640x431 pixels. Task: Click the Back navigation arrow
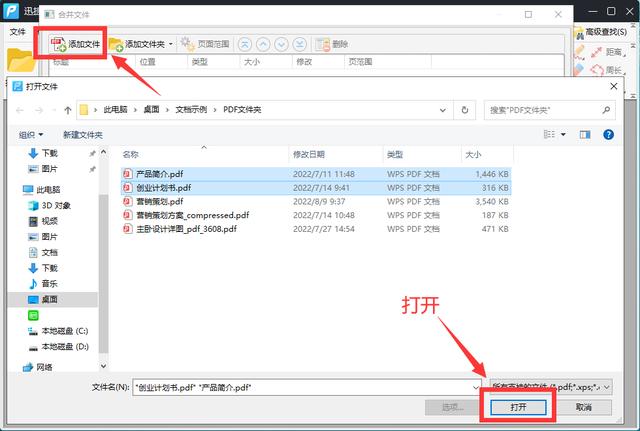click(x=20, y=110)
